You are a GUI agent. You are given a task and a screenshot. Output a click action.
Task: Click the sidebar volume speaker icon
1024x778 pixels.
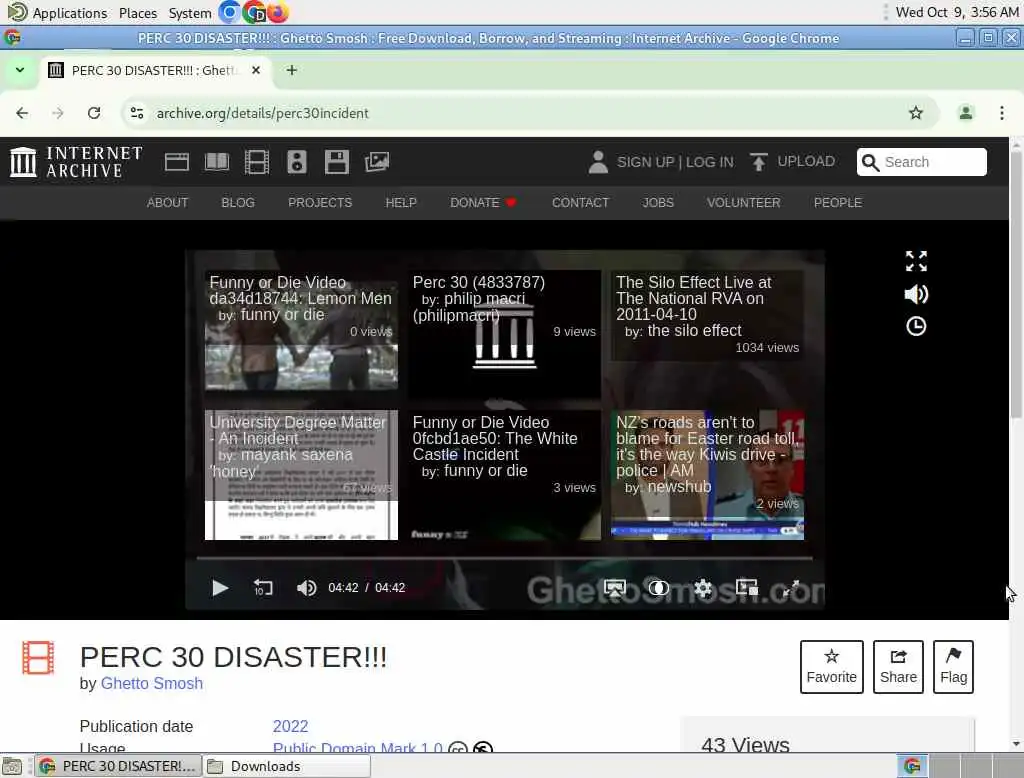point(916,294)
